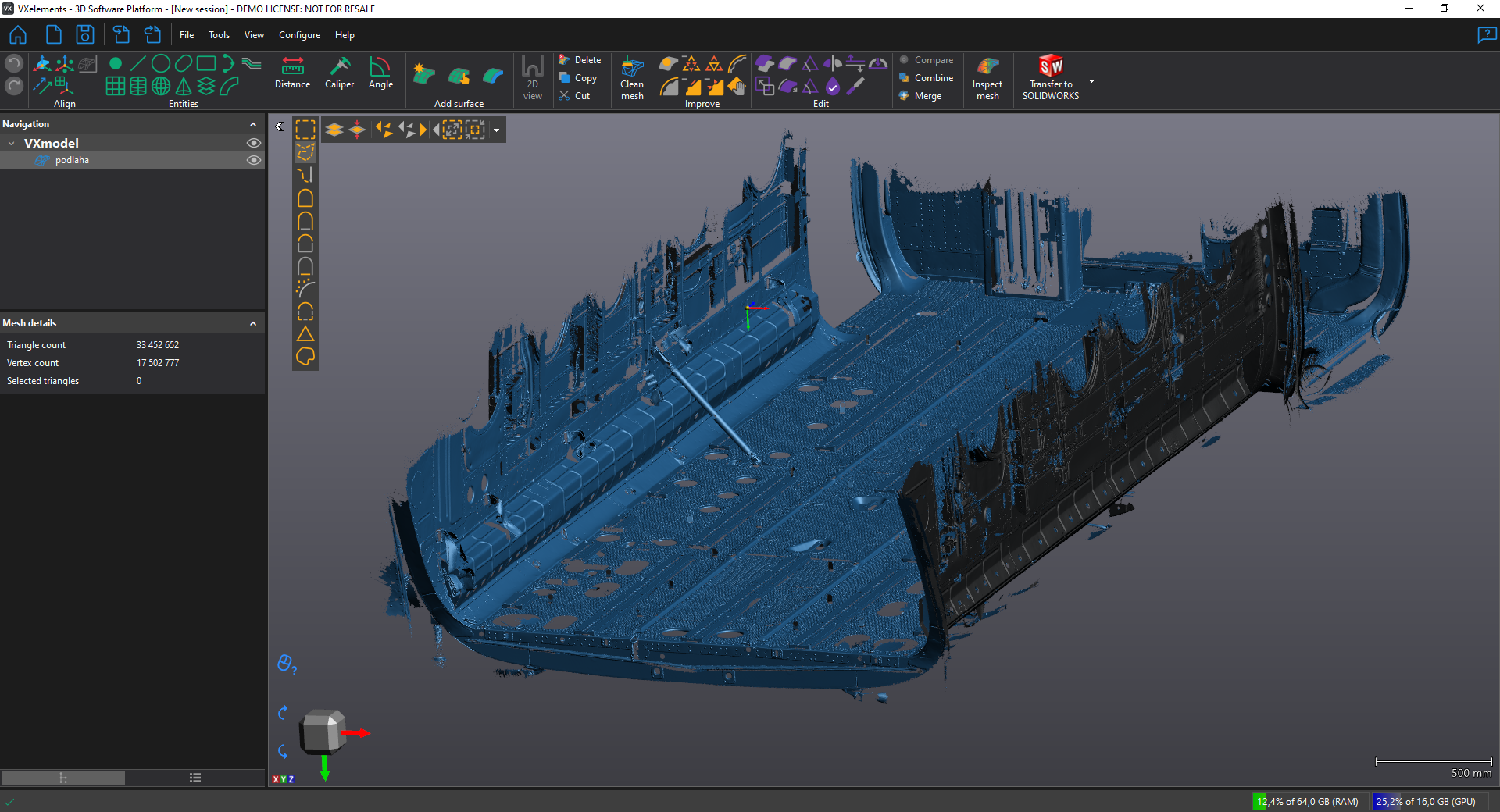The height and width of the screenshot is (812, 1500).
Task: Click the view orientation cube
Action: pyautogui.click(x=322, y=731)
